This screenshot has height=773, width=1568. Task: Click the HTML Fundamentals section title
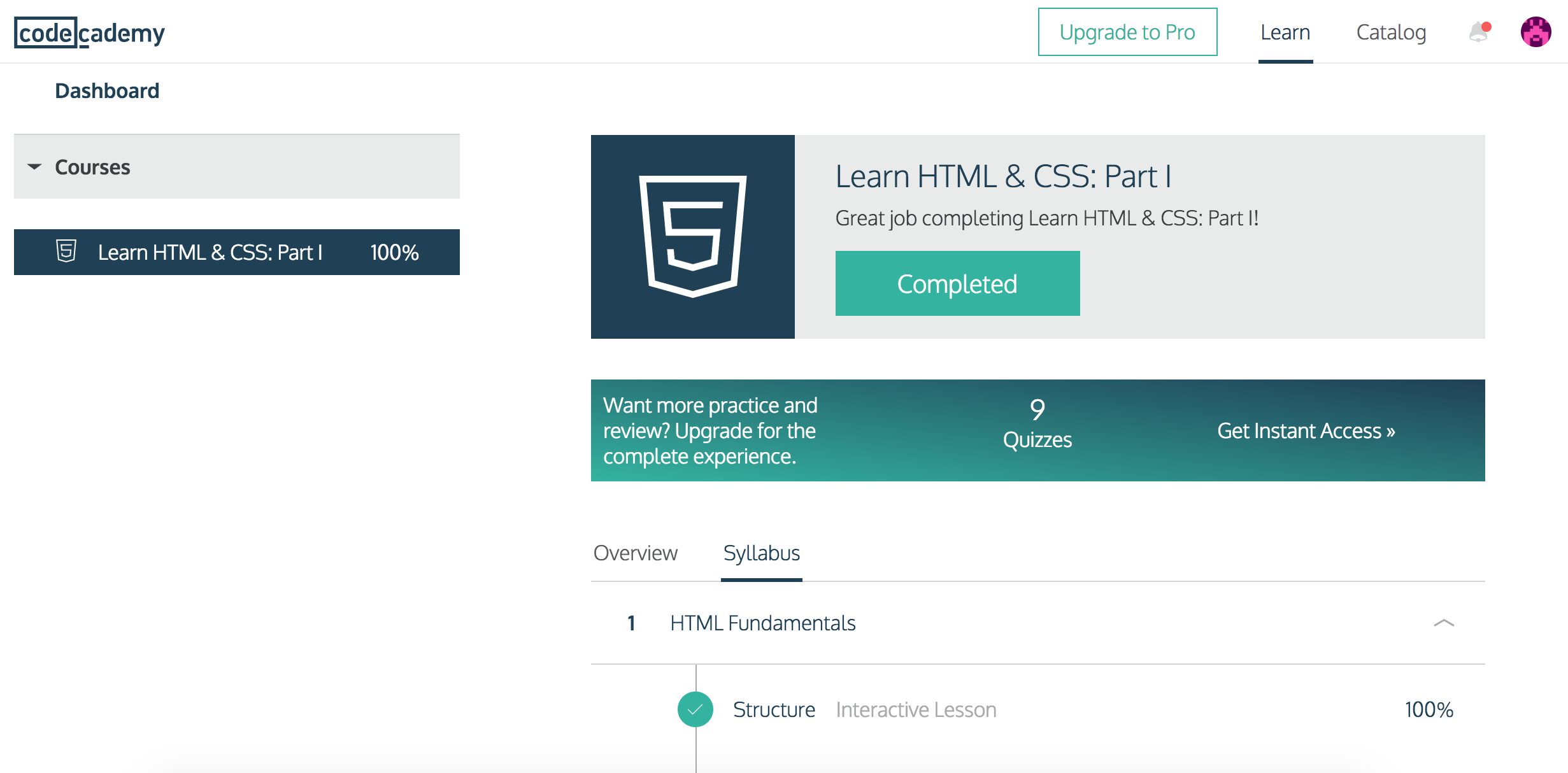pyautogui.click(x=763, y=623)
